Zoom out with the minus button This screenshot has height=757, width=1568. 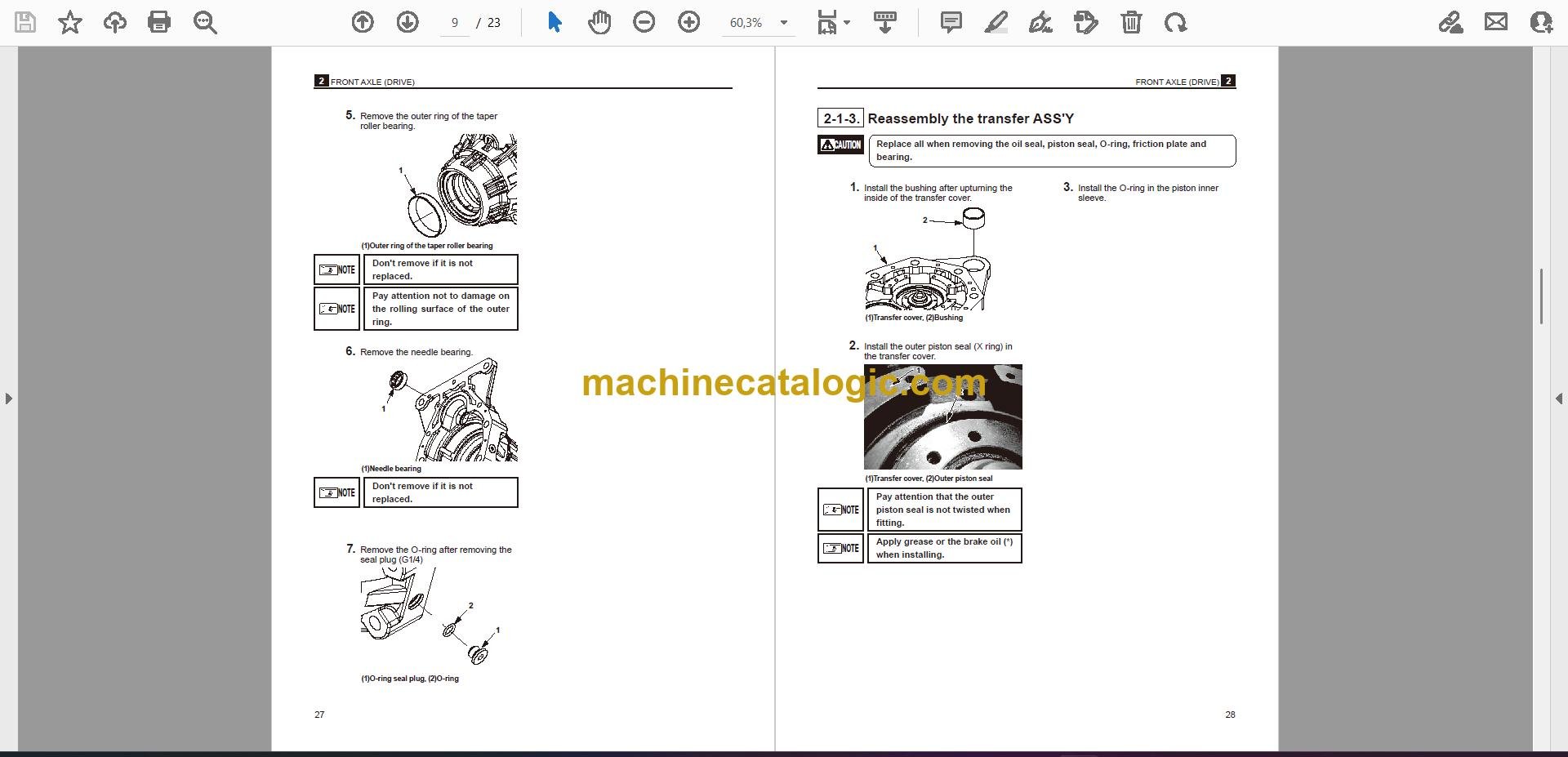pyautogui.click(x=644, y=23)
